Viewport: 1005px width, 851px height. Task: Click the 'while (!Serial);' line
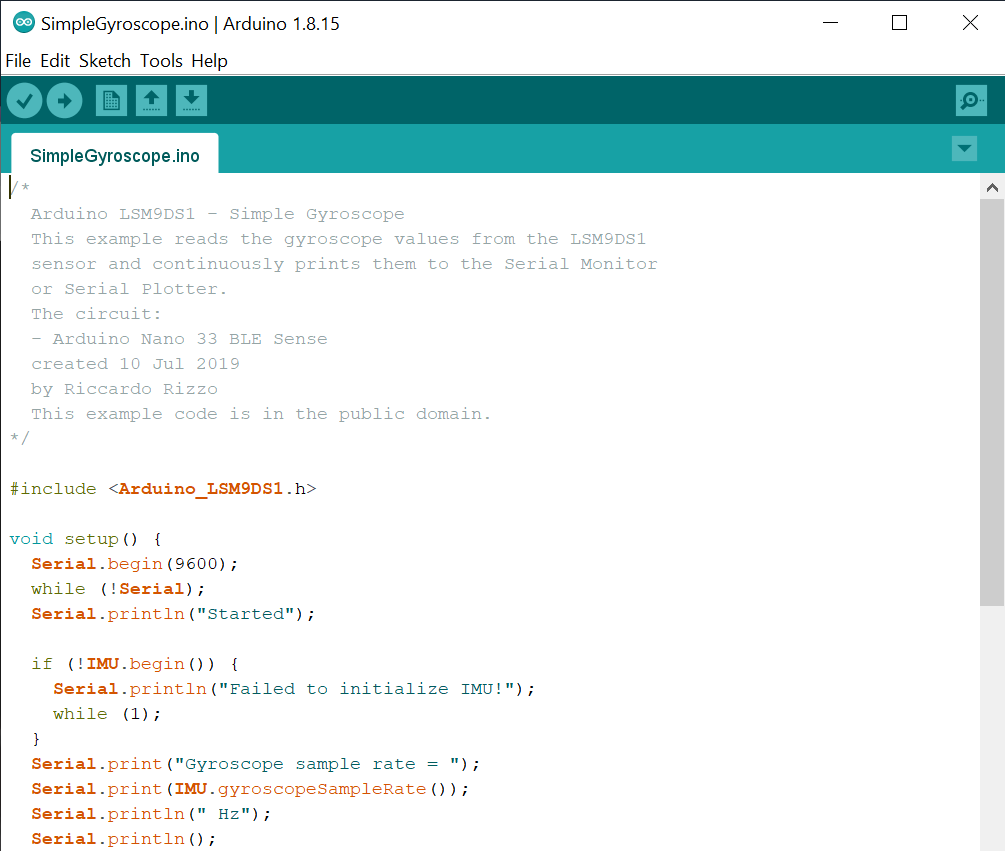pyautogui.click(x=118, y=589)
